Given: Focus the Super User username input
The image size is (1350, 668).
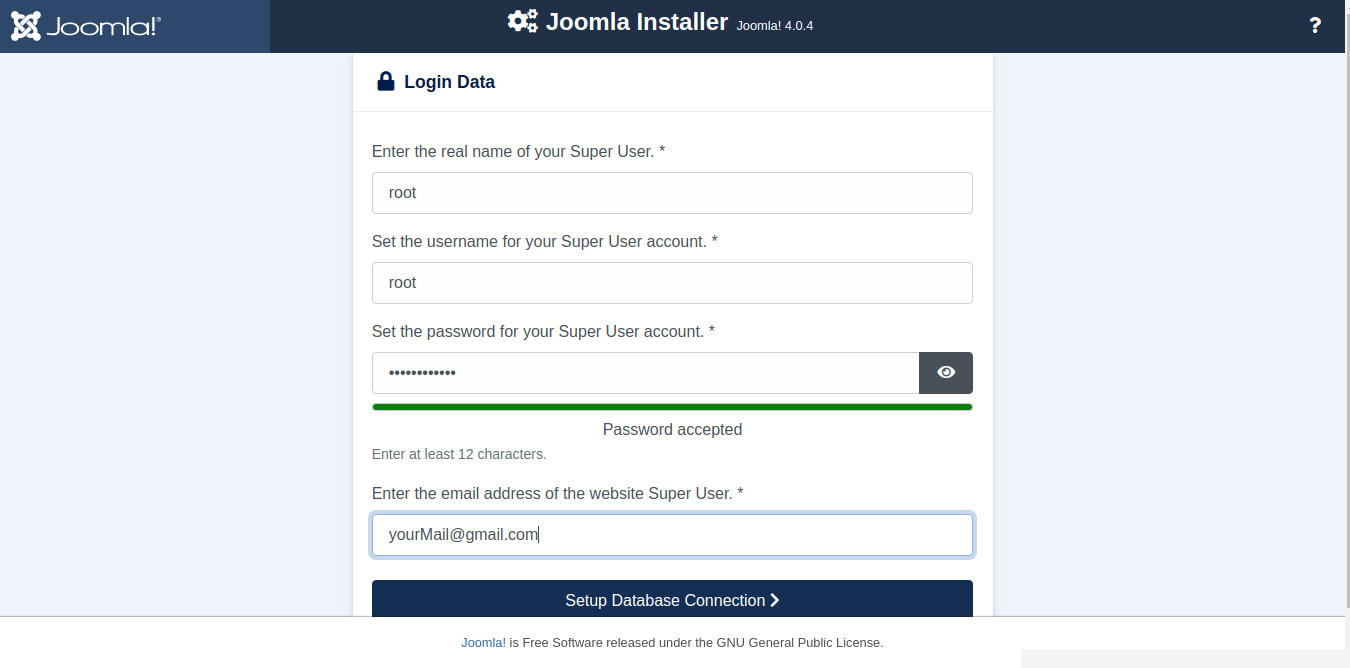Looking at the screenshot, I should point(672,283).
